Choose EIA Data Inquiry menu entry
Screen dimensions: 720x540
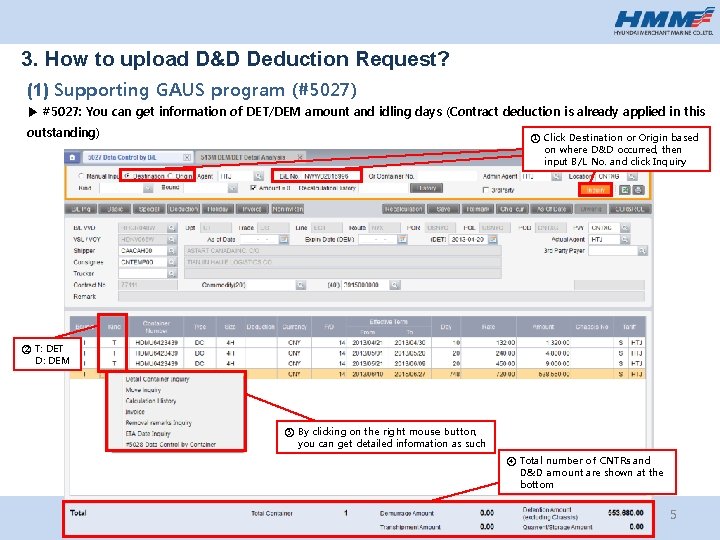pos(148,433)
